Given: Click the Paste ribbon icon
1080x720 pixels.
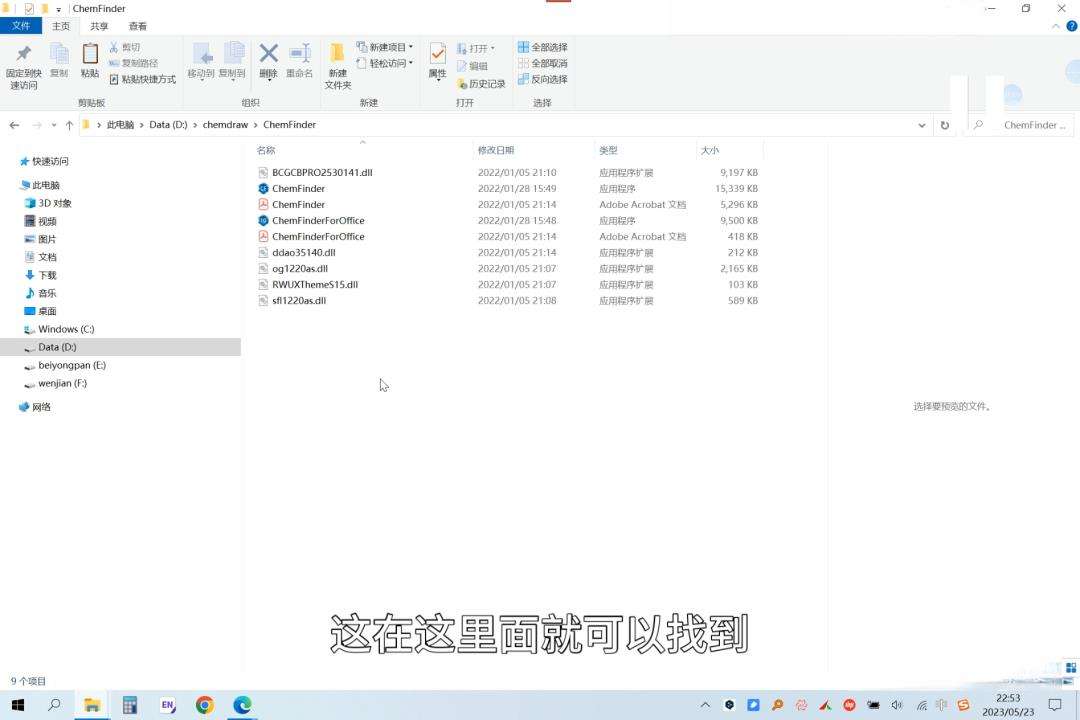Looking at the screenshot, I should coord(90,60).
